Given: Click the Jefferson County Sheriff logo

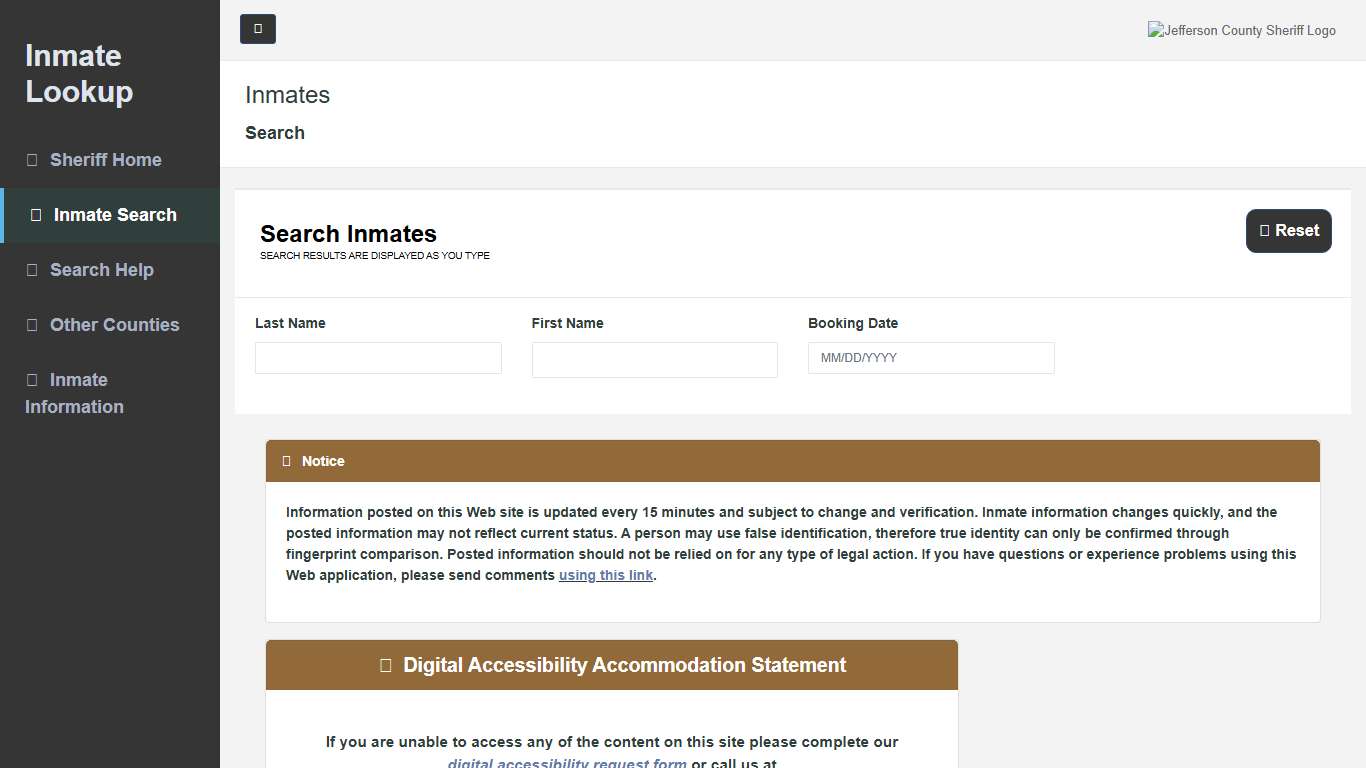Looking at the screenshot, I should (1241, 30).
